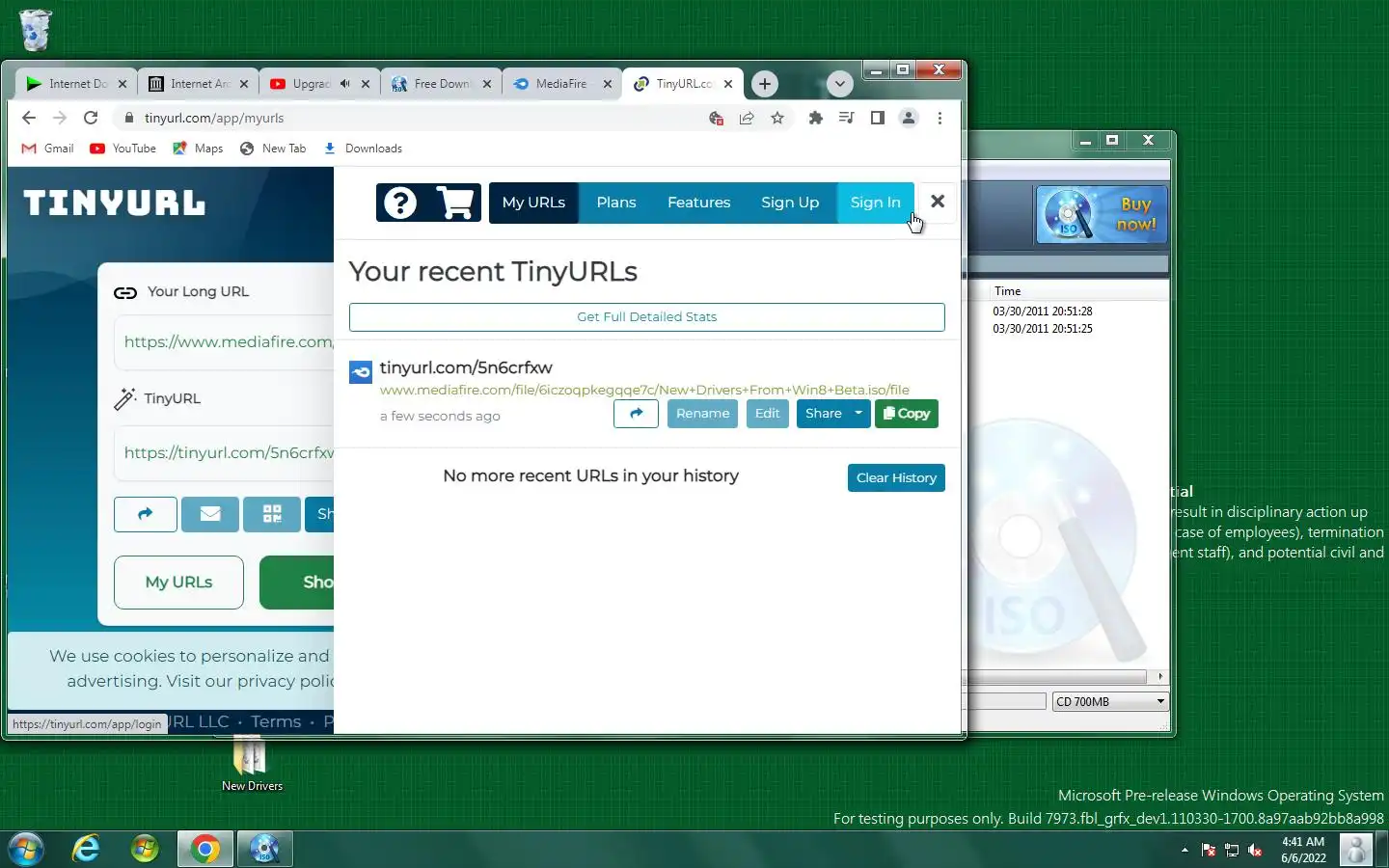This screenshot has width=1389, height=868.
Task: Open the My URLs tab in nav bar
Action: tap(533, 203)
